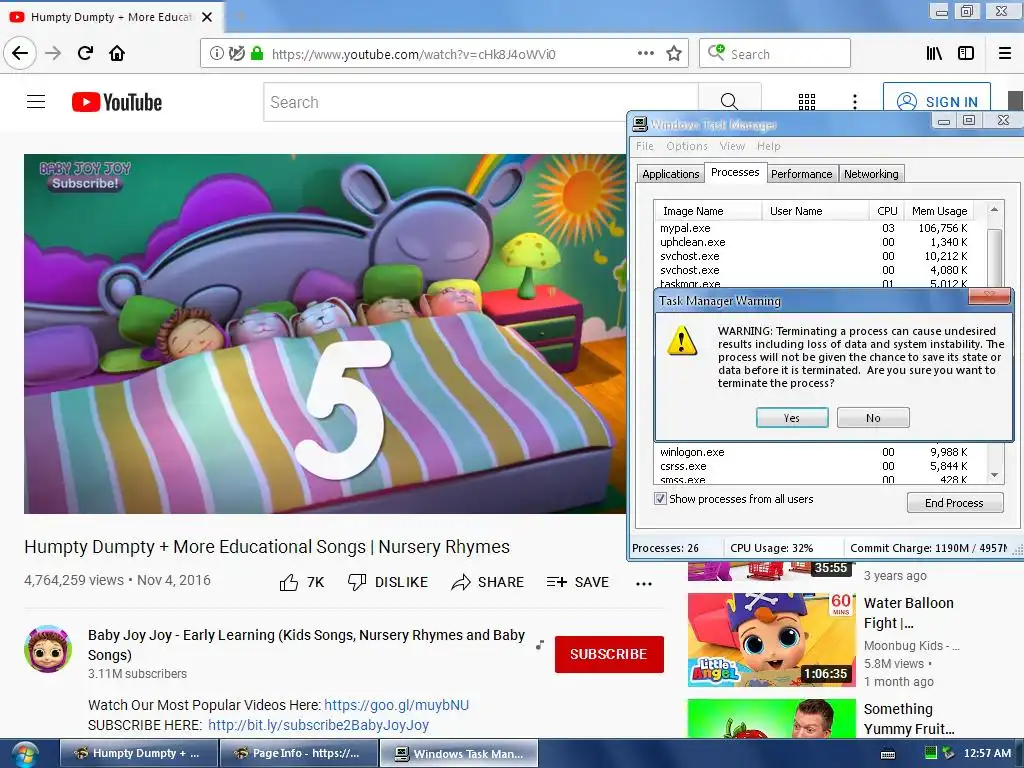
Task: Open Water Balloon Fight video thumbnail
Action: pyautogui.click(x=772, y=640)
